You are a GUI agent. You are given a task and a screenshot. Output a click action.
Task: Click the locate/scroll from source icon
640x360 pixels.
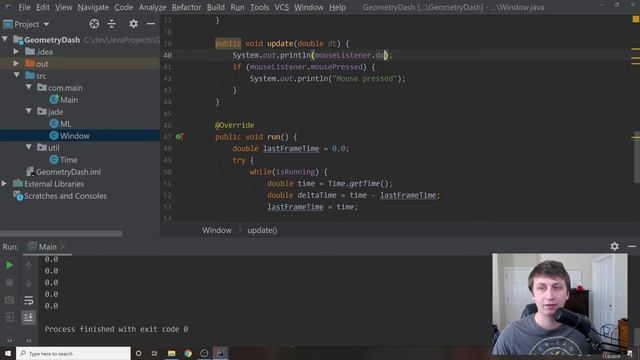[x=94, y=24]
